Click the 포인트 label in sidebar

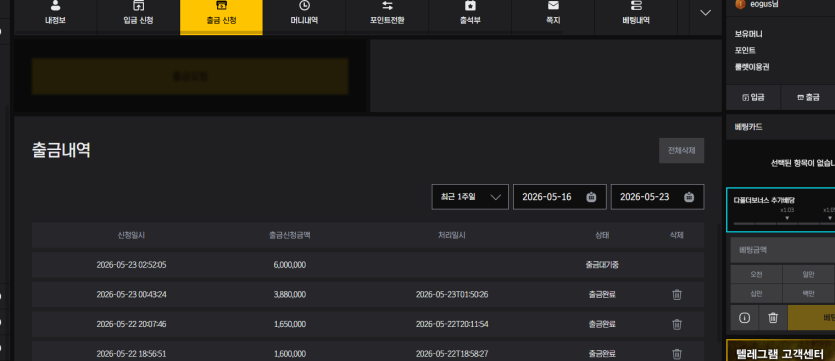coord(745,51)
